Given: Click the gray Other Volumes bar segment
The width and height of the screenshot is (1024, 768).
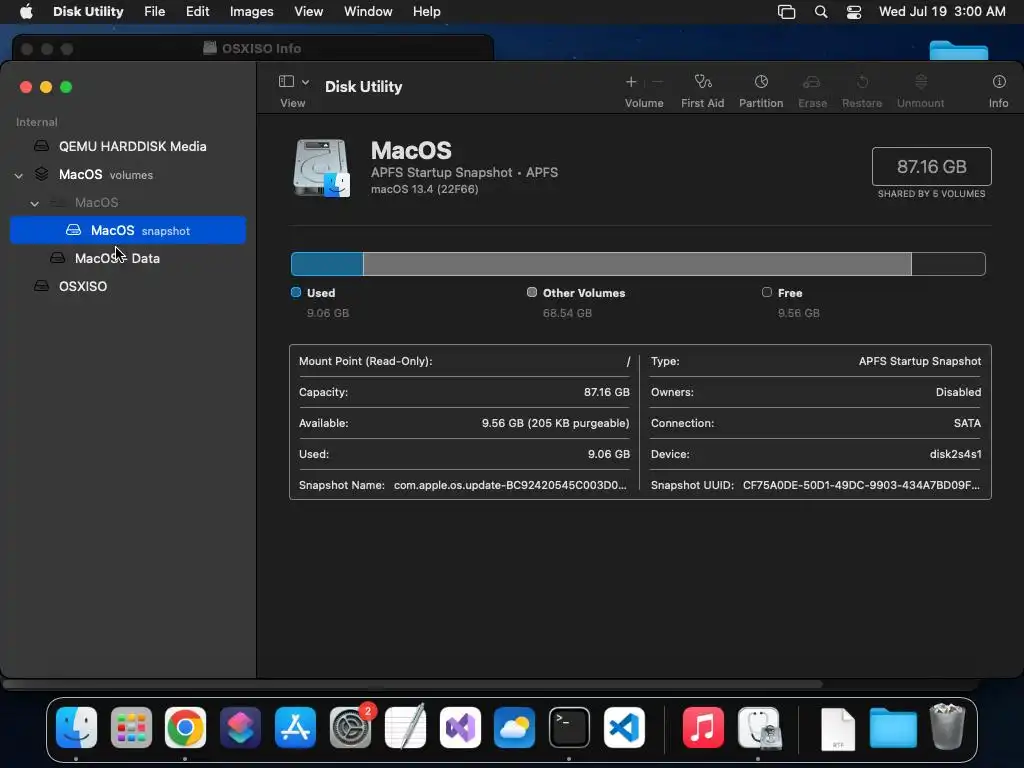Looking at the screenshot, I should pos(637,264).
